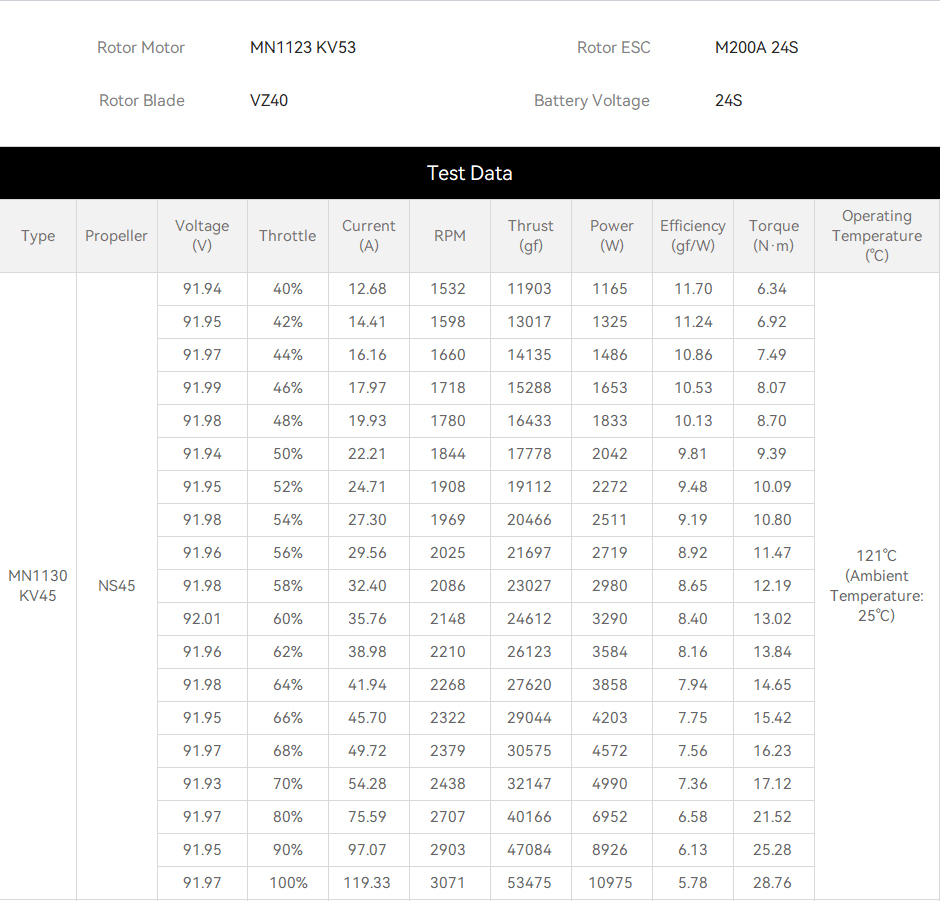
Task: Select the 100% throttle cell
Action: [288, 882]
